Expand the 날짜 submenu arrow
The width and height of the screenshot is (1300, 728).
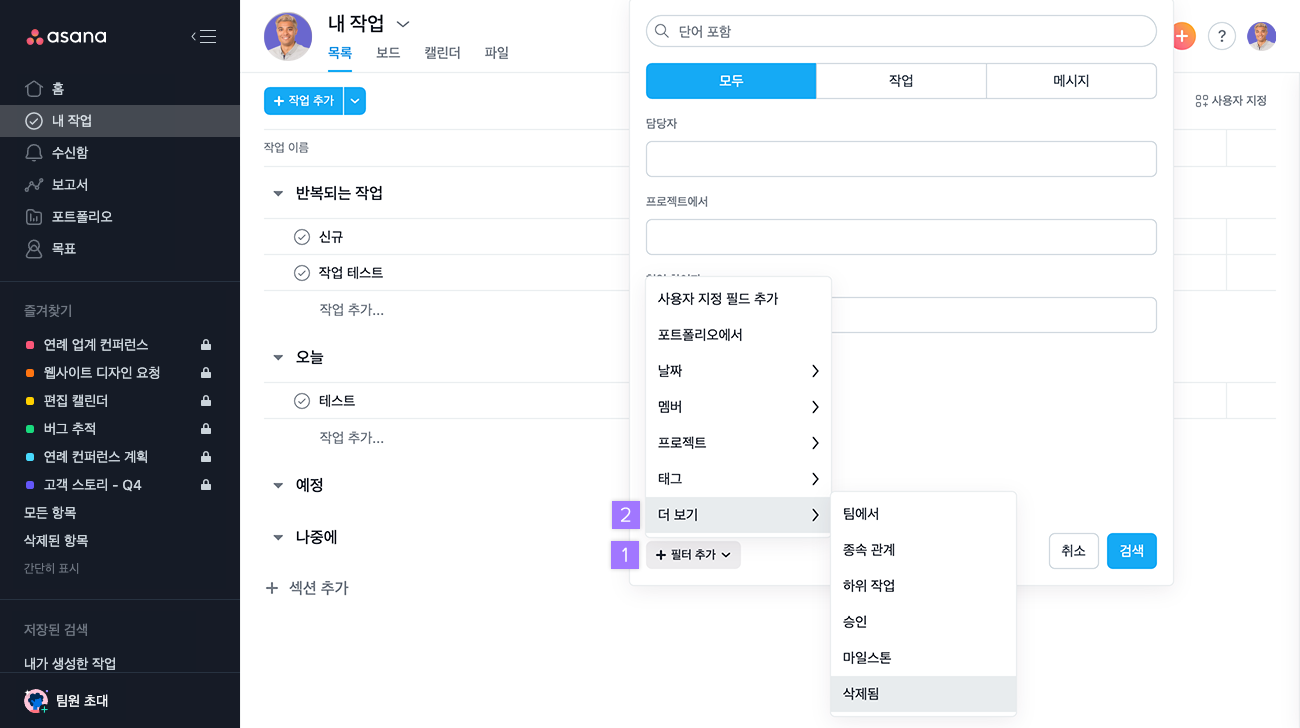[815, 371]
